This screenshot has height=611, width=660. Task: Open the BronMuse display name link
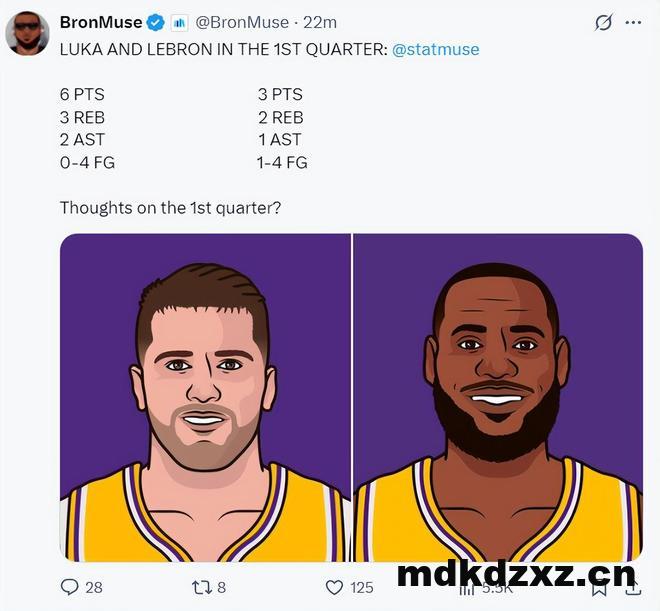pyautogui.click(x=101, y=22)
